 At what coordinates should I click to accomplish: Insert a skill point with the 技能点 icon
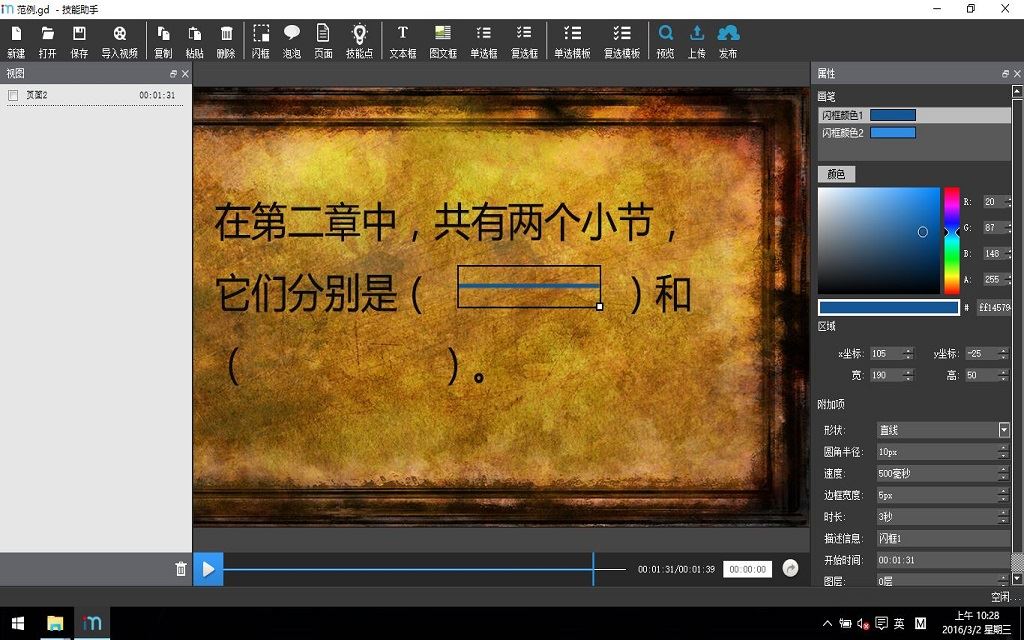click(359, 41)
